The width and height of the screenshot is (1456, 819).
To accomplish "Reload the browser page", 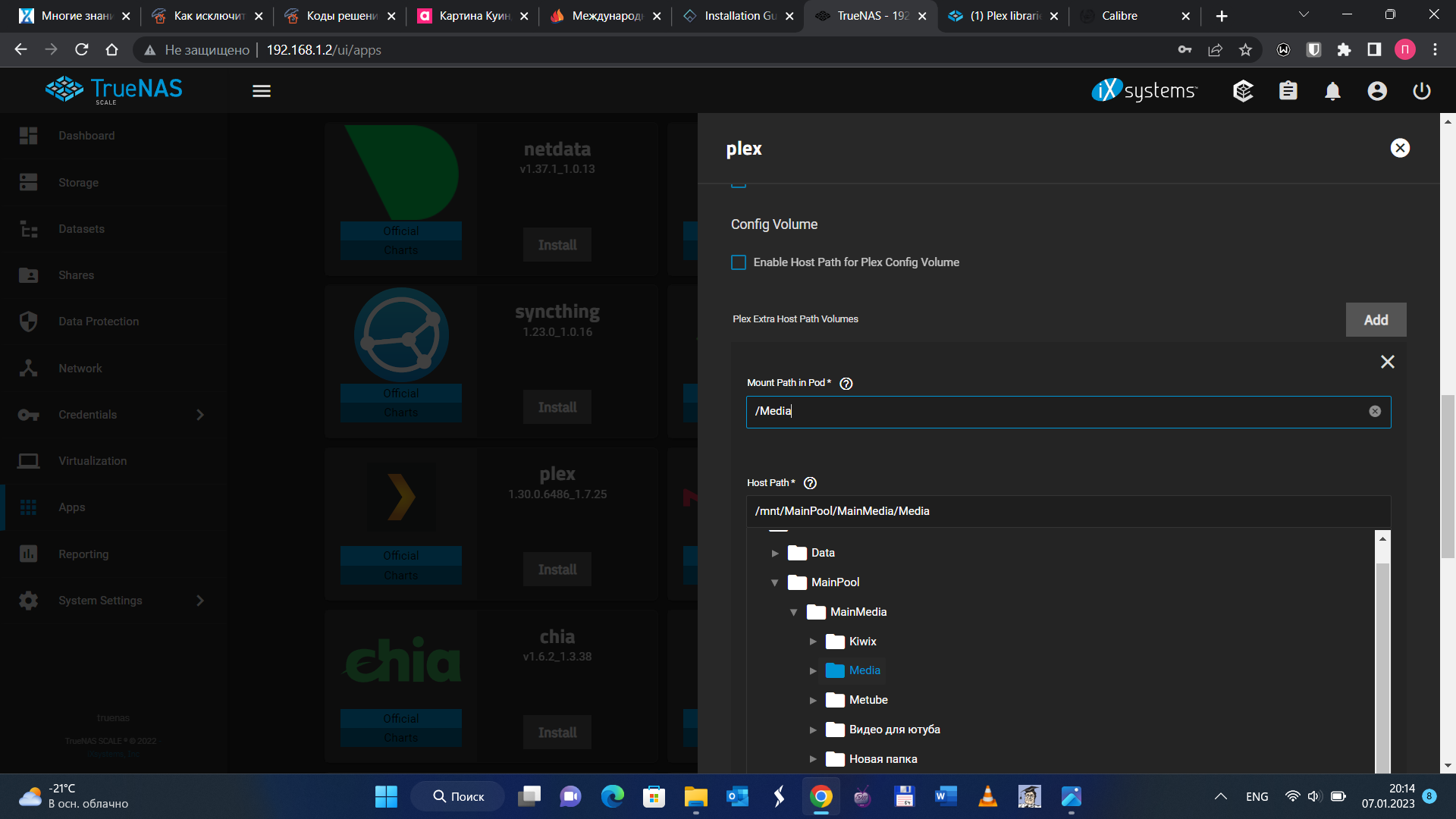I will point(82,49).
